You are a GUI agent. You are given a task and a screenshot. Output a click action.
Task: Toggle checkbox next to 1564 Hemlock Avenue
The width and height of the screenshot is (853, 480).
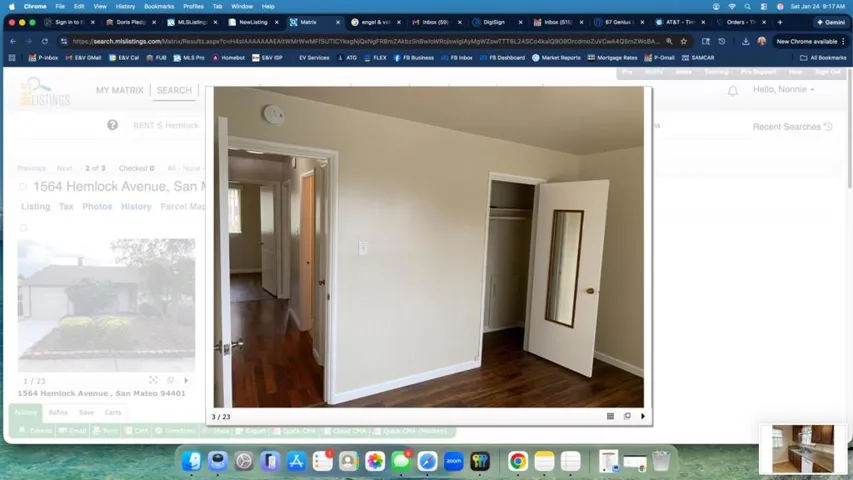pyautogui.click(x=23, y=187)
